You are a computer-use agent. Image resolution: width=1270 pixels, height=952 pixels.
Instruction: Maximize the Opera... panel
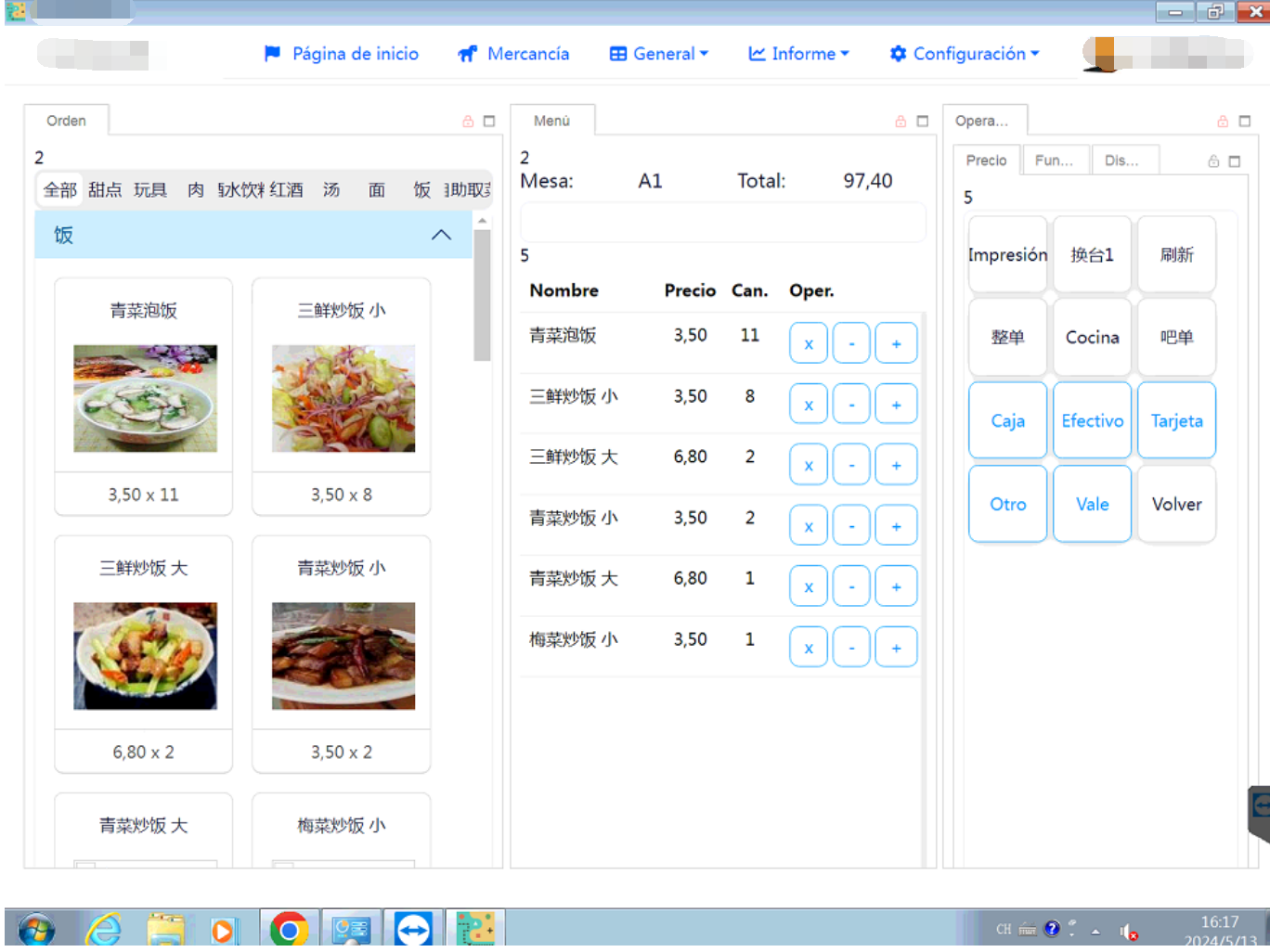click(x=1245, y=122)
